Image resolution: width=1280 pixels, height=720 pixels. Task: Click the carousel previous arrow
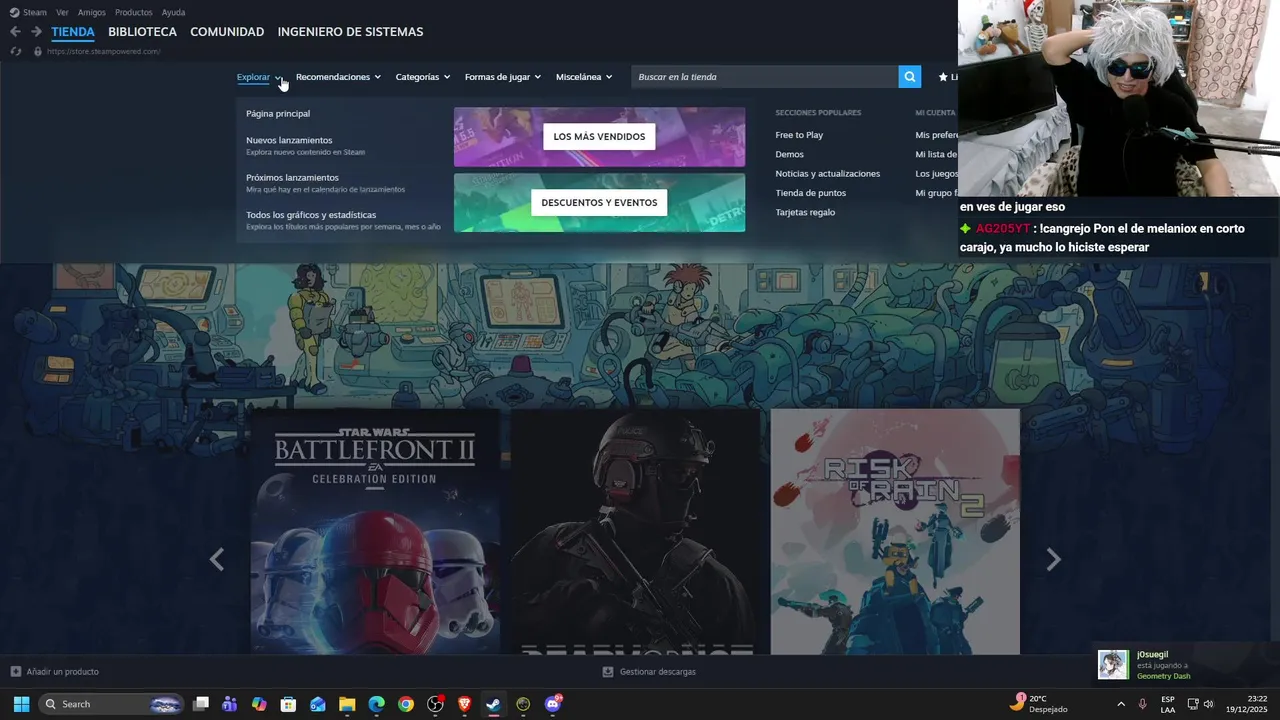coord(217,560)
